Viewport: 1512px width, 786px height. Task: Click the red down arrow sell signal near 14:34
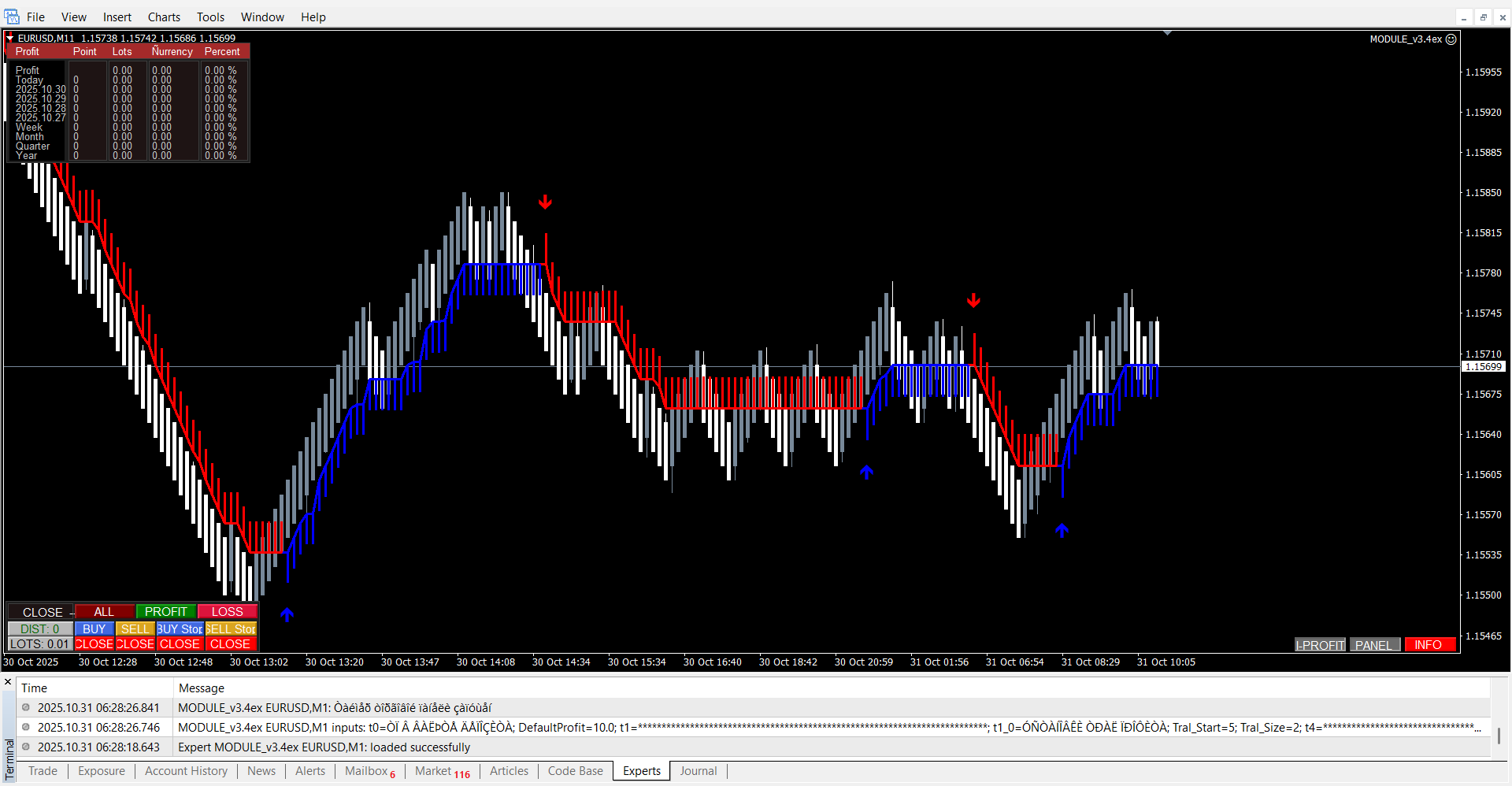pos(545,202)
